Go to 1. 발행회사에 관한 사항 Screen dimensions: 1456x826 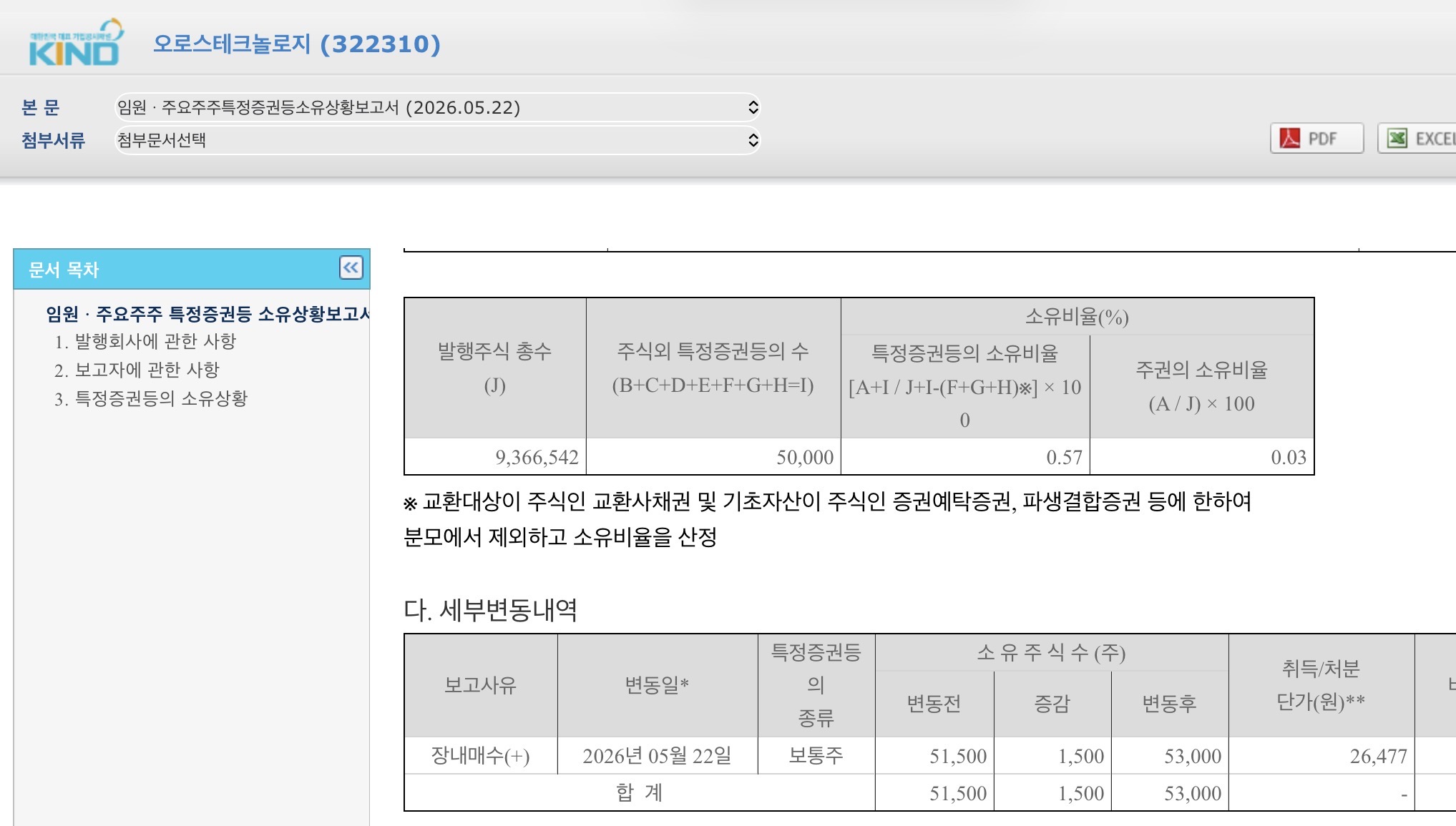pos(145,342)
